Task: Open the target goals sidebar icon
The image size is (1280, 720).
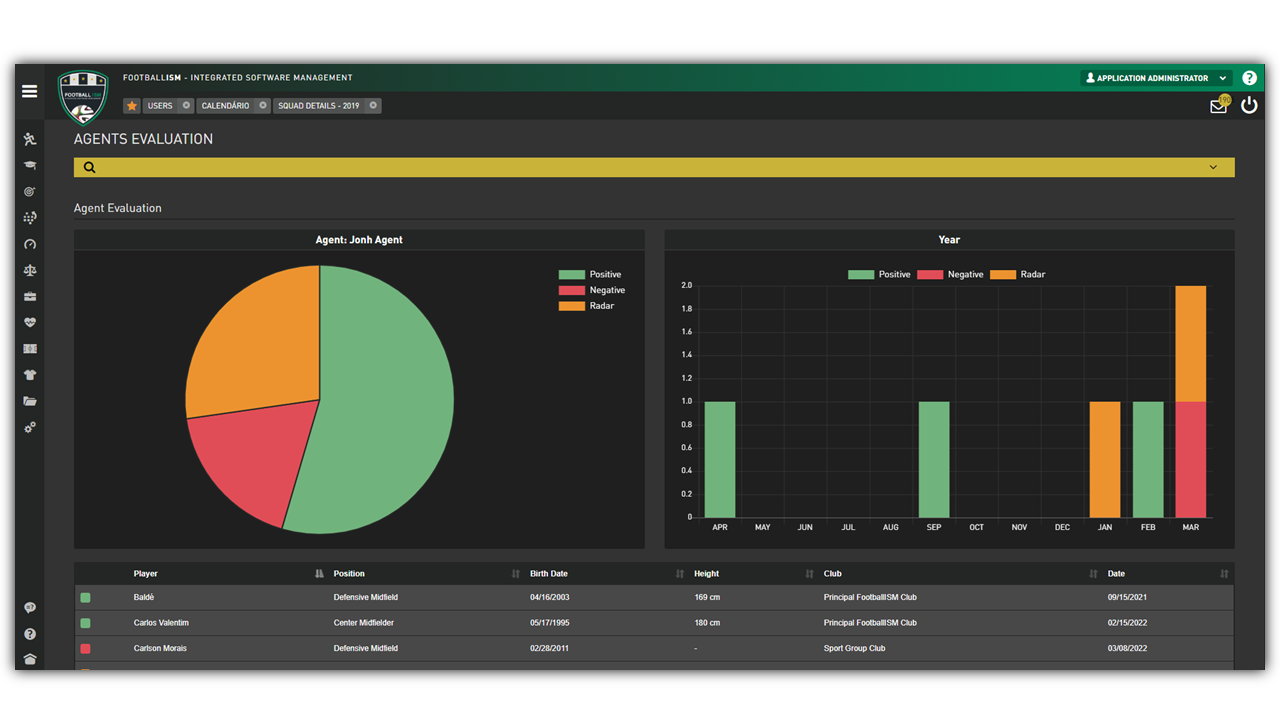Action: pyautogui.click(x=30, y=191)
